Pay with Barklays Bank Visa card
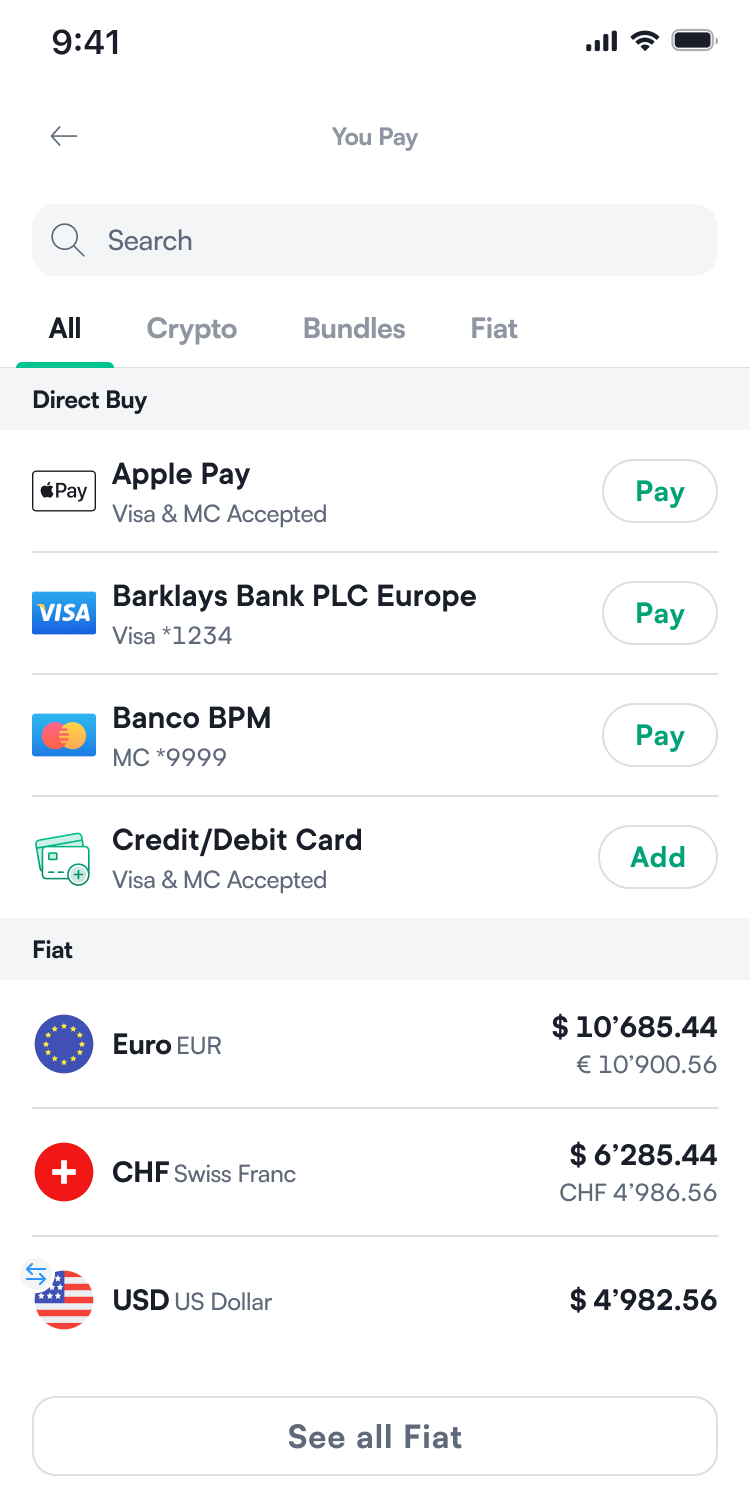This screenshot has width=750, height=1492. coord(659,613)
